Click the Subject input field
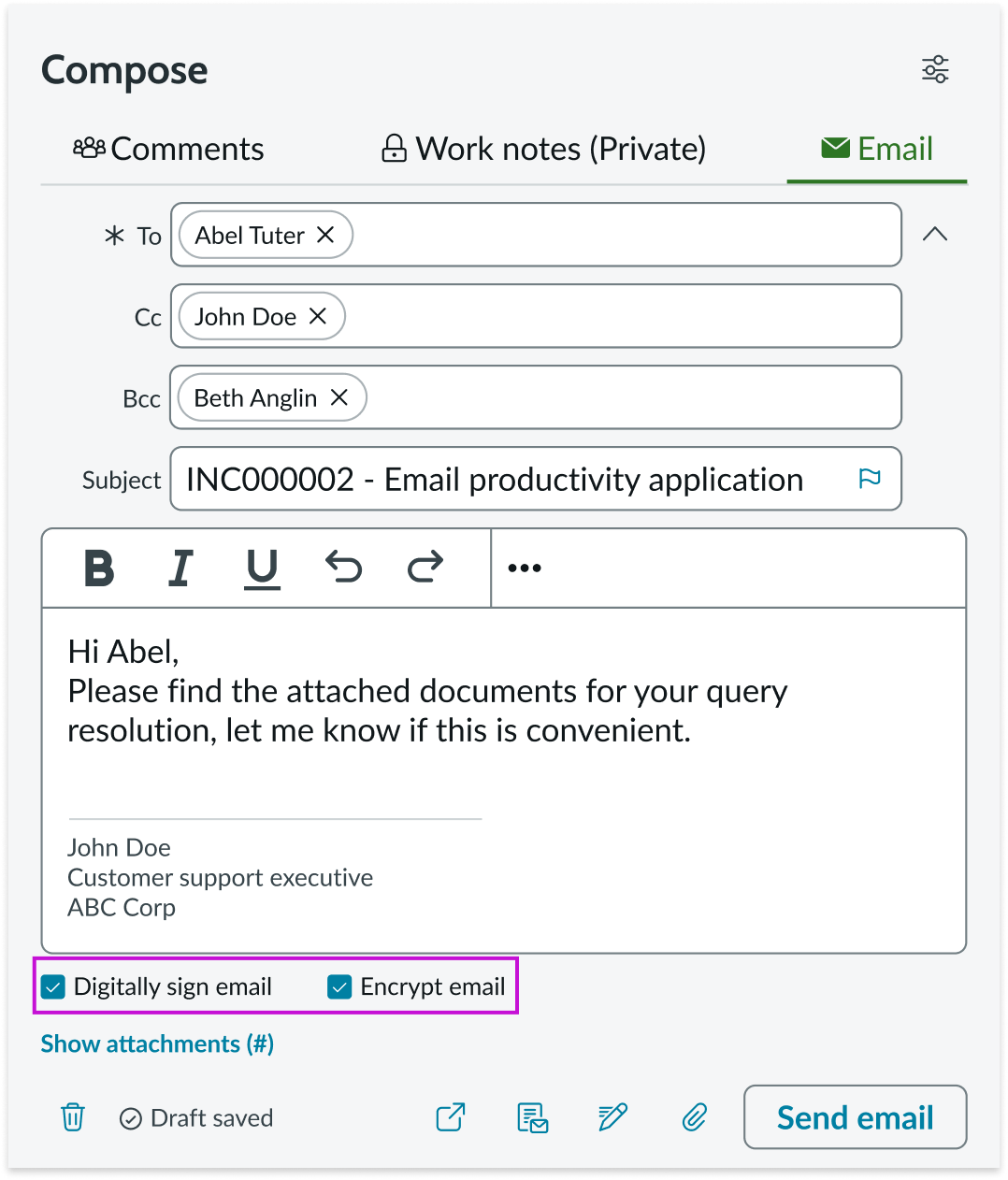The image size is (1008, 1180). [514, 479]
